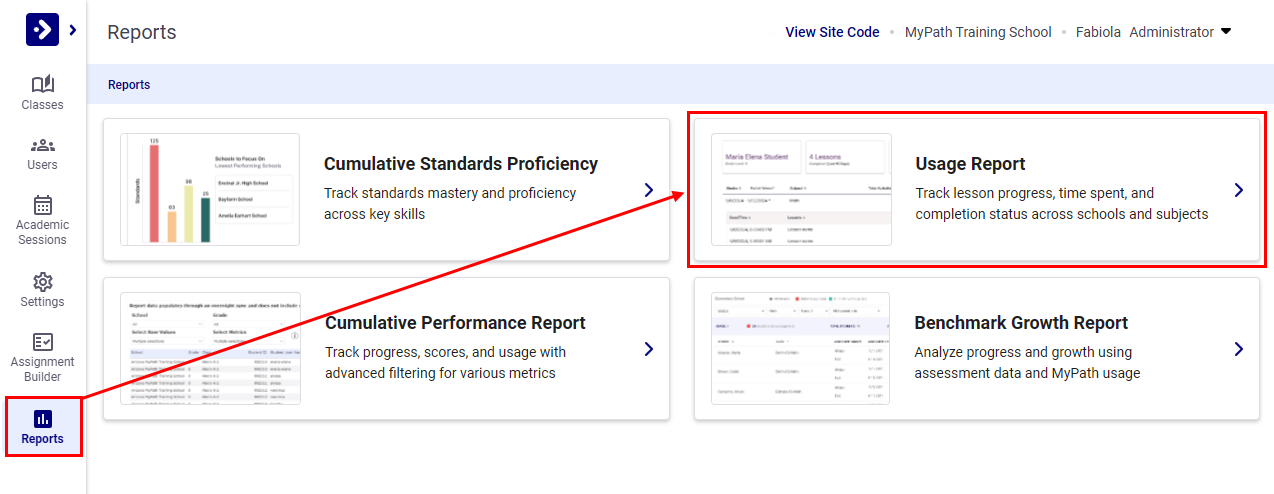Open the Classes book icon

[x=43, y=83]
